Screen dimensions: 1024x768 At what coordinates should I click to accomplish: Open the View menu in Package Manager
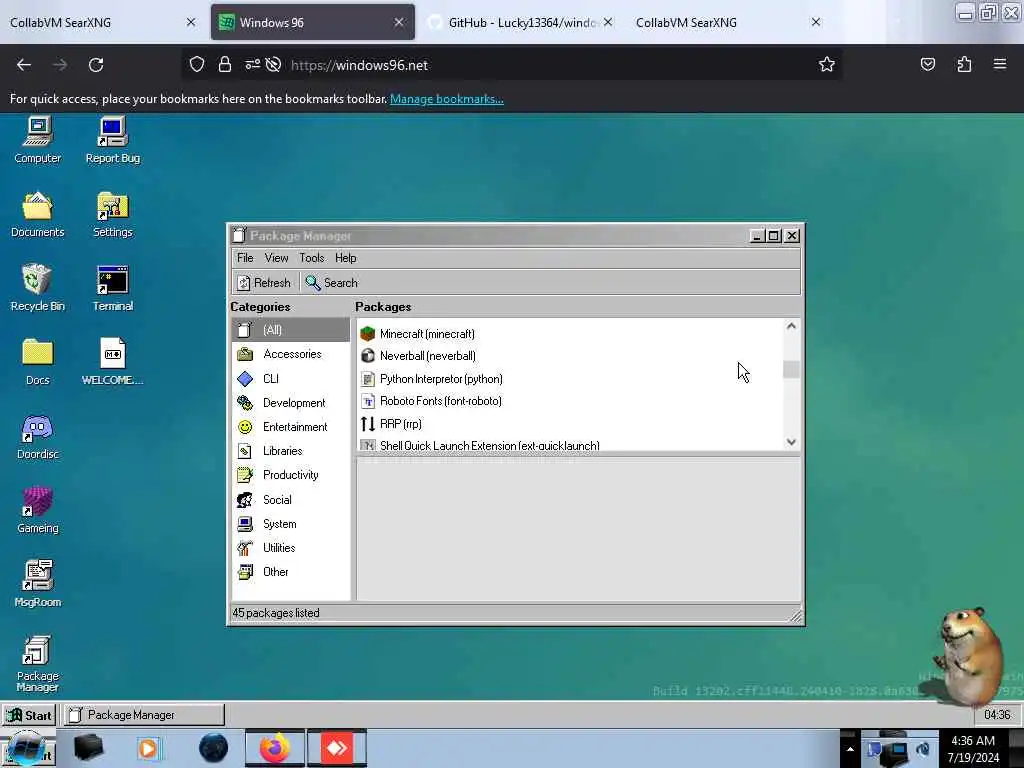pyautogui.click(x=276, y=258)
